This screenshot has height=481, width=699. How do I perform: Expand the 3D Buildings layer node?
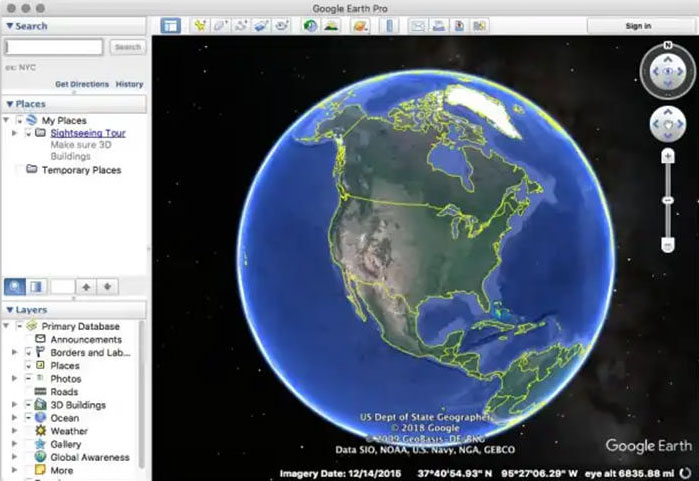pos(14,405)
